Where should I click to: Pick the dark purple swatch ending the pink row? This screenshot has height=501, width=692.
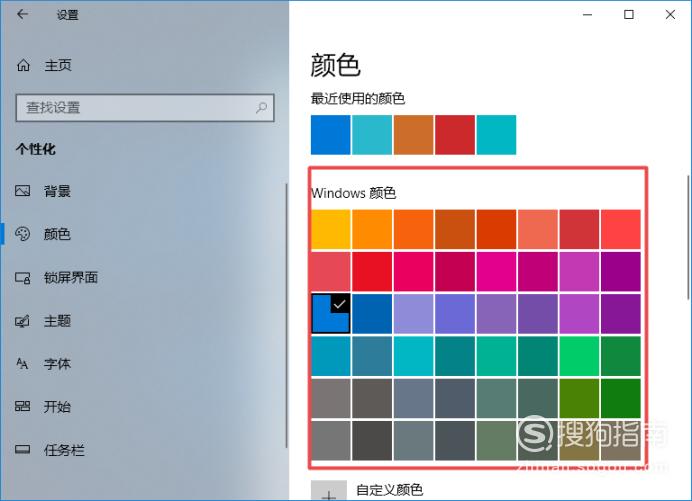pos(621,272)
